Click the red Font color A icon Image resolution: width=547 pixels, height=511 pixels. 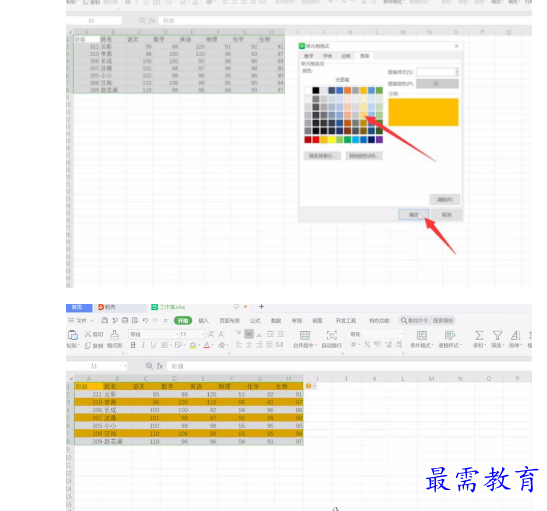tap(207, 345)
